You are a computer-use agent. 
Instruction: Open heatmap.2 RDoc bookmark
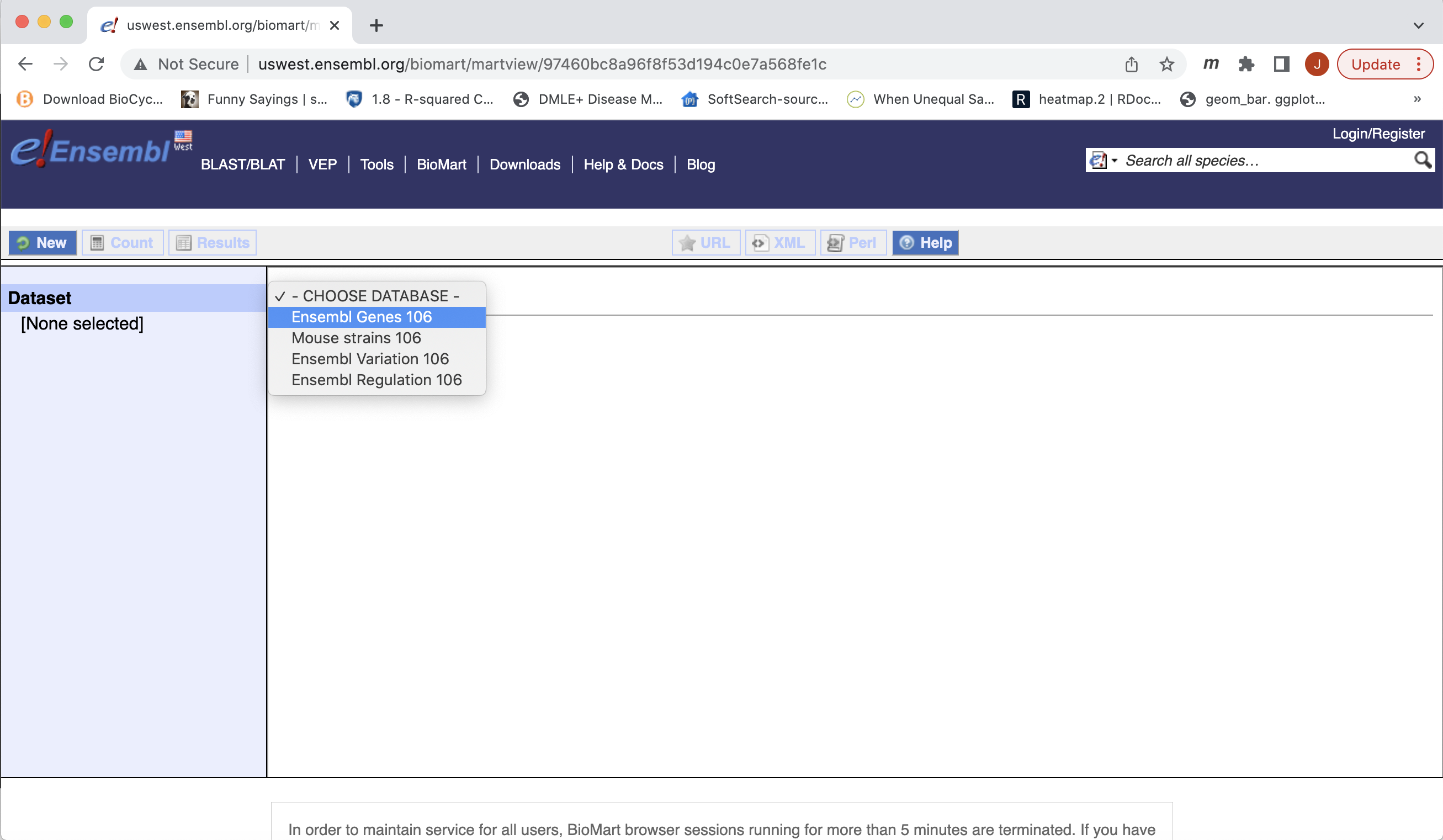click(1086, 99)
